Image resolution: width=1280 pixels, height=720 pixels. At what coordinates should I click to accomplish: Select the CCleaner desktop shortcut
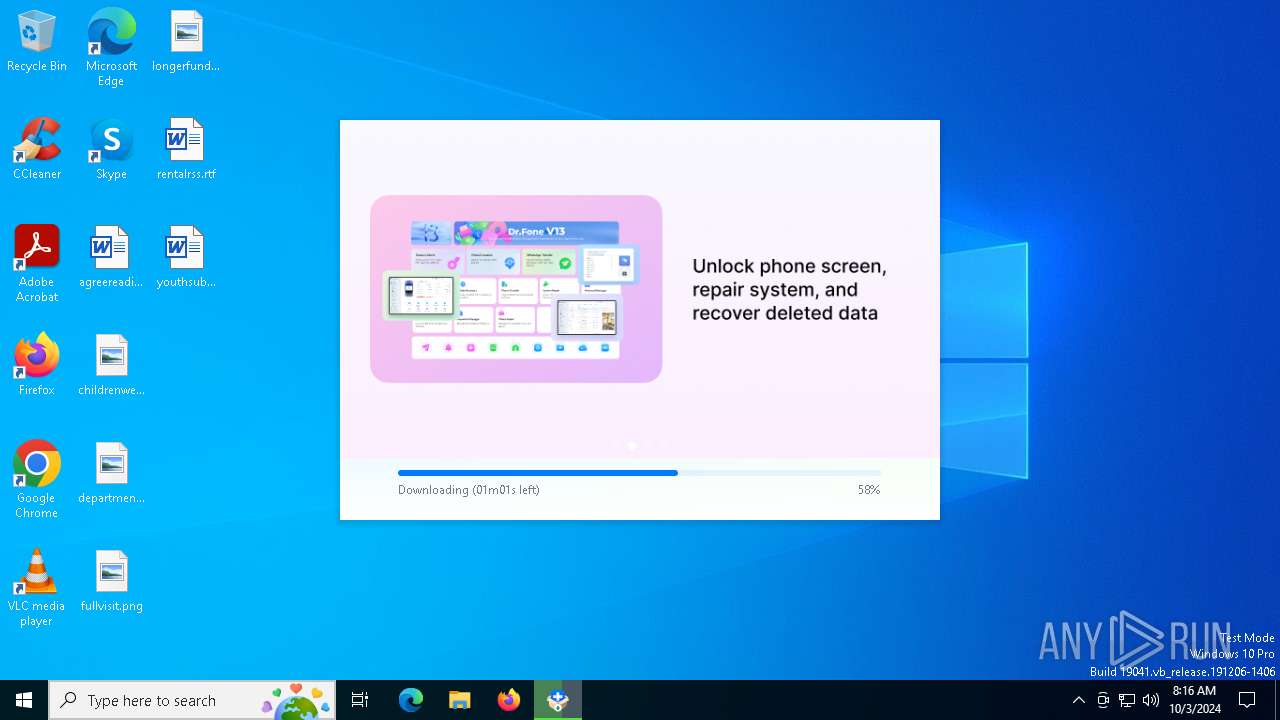pos(37,149)
